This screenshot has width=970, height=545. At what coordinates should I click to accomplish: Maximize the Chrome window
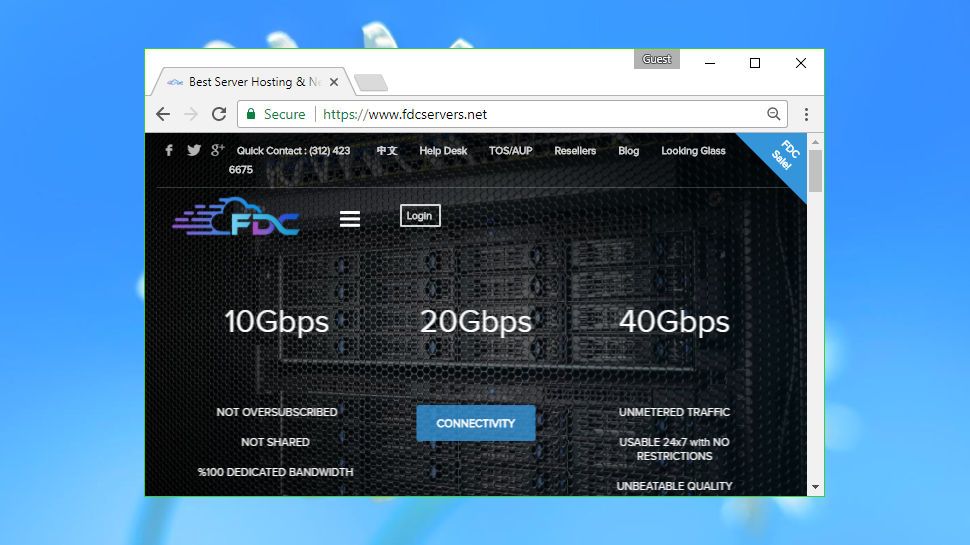pos(755,63)
